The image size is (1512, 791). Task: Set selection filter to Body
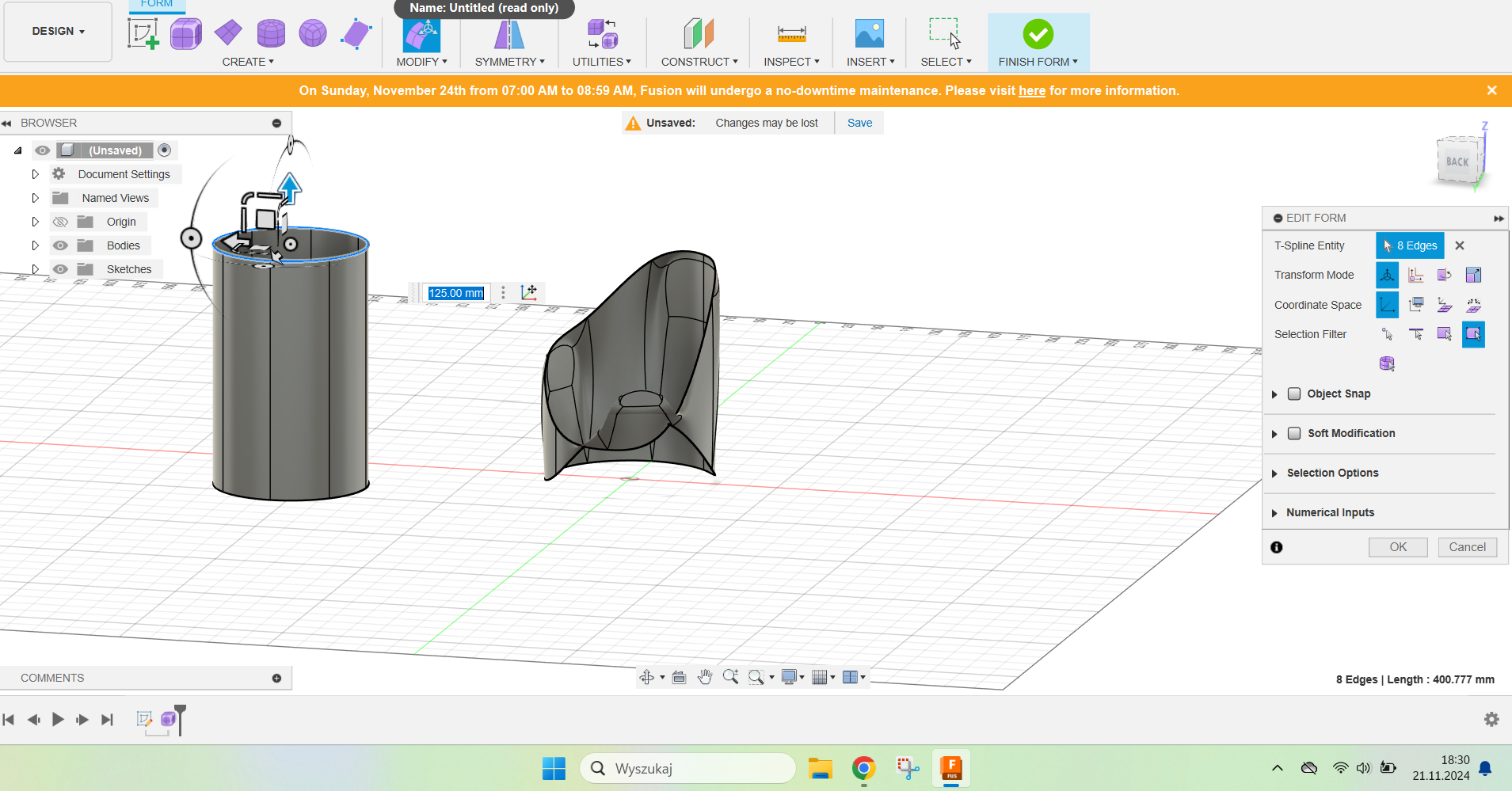(1388, 363)
